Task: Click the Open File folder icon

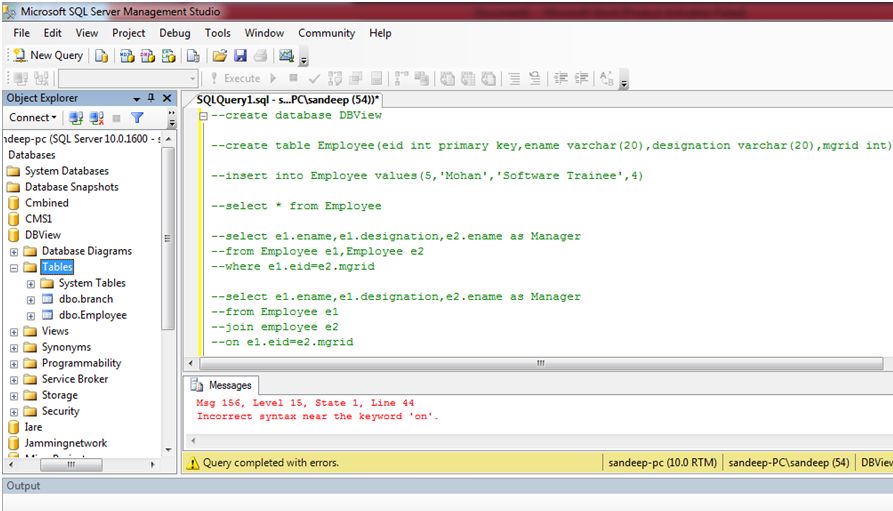Action: 219,55
